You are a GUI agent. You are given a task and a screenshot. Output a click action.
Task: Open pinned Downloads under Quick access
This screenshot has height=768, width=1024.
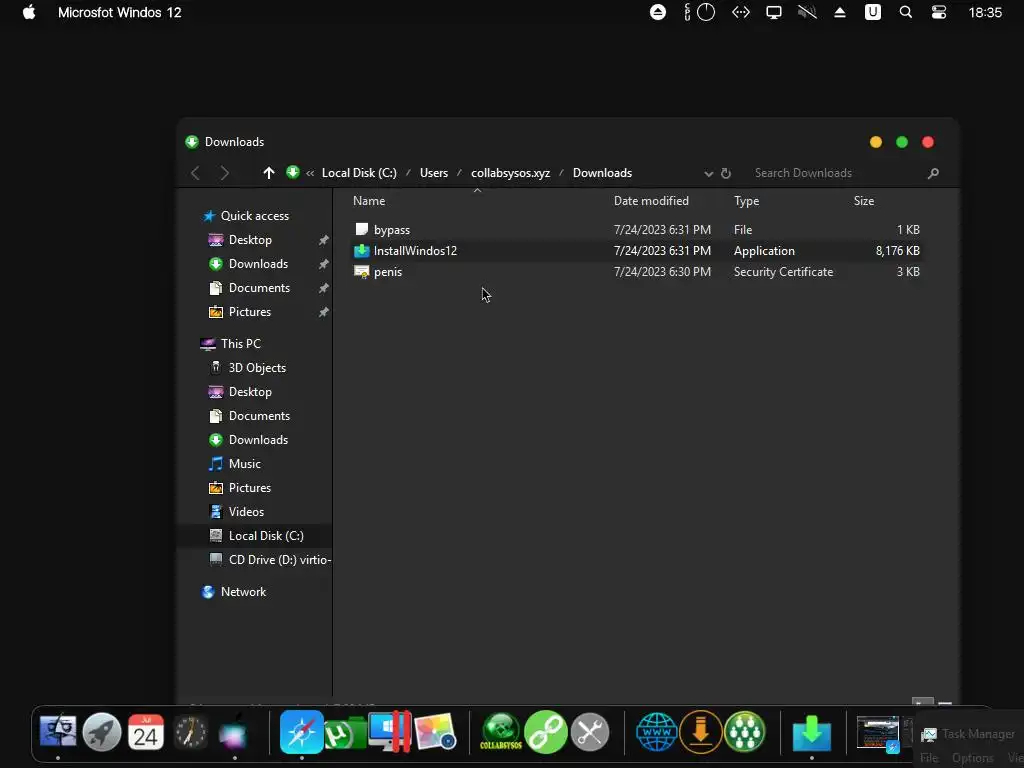[x=258, y=264]
